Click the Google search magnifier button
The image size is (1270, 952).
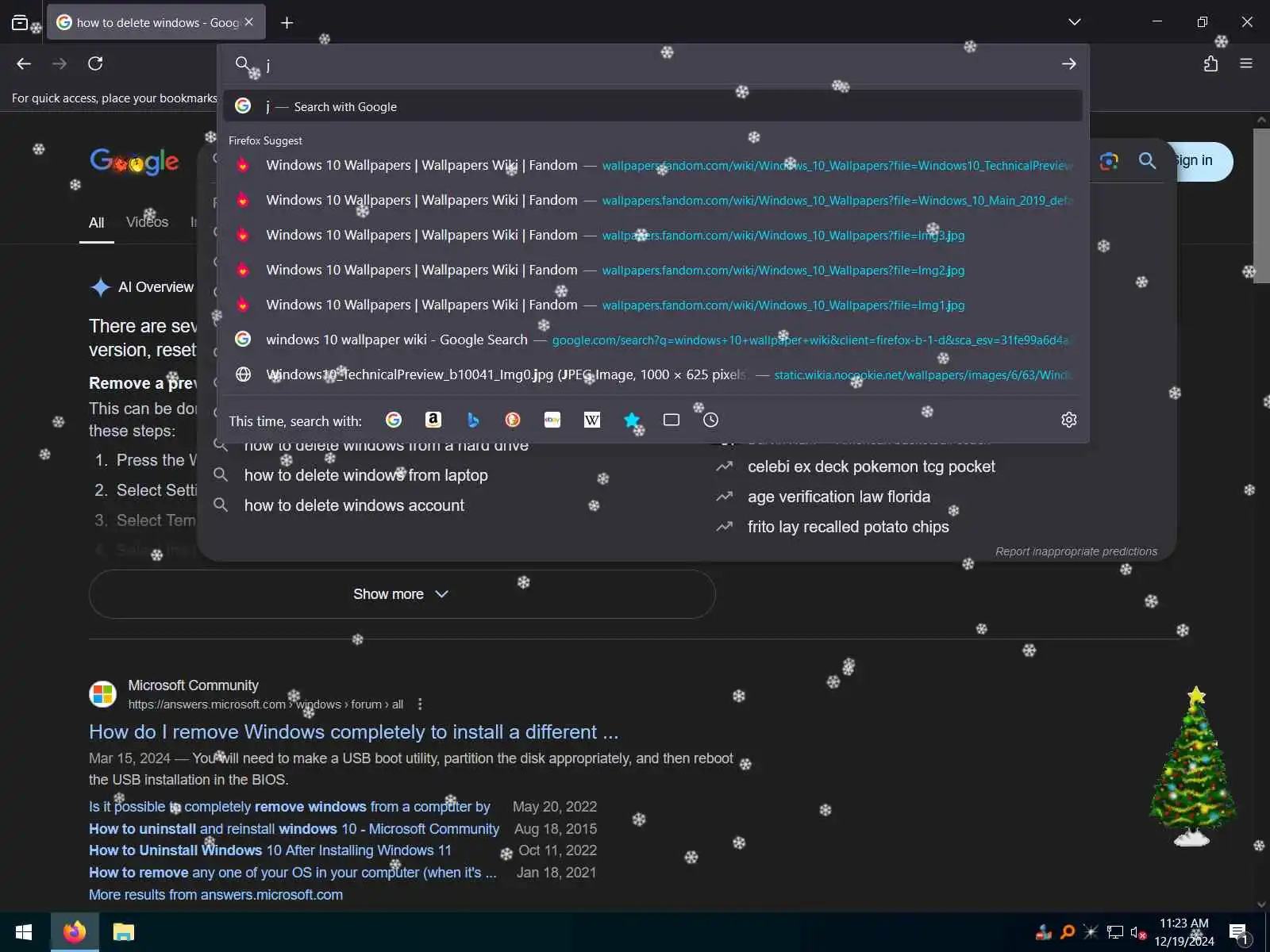(x=1147, y=161)
